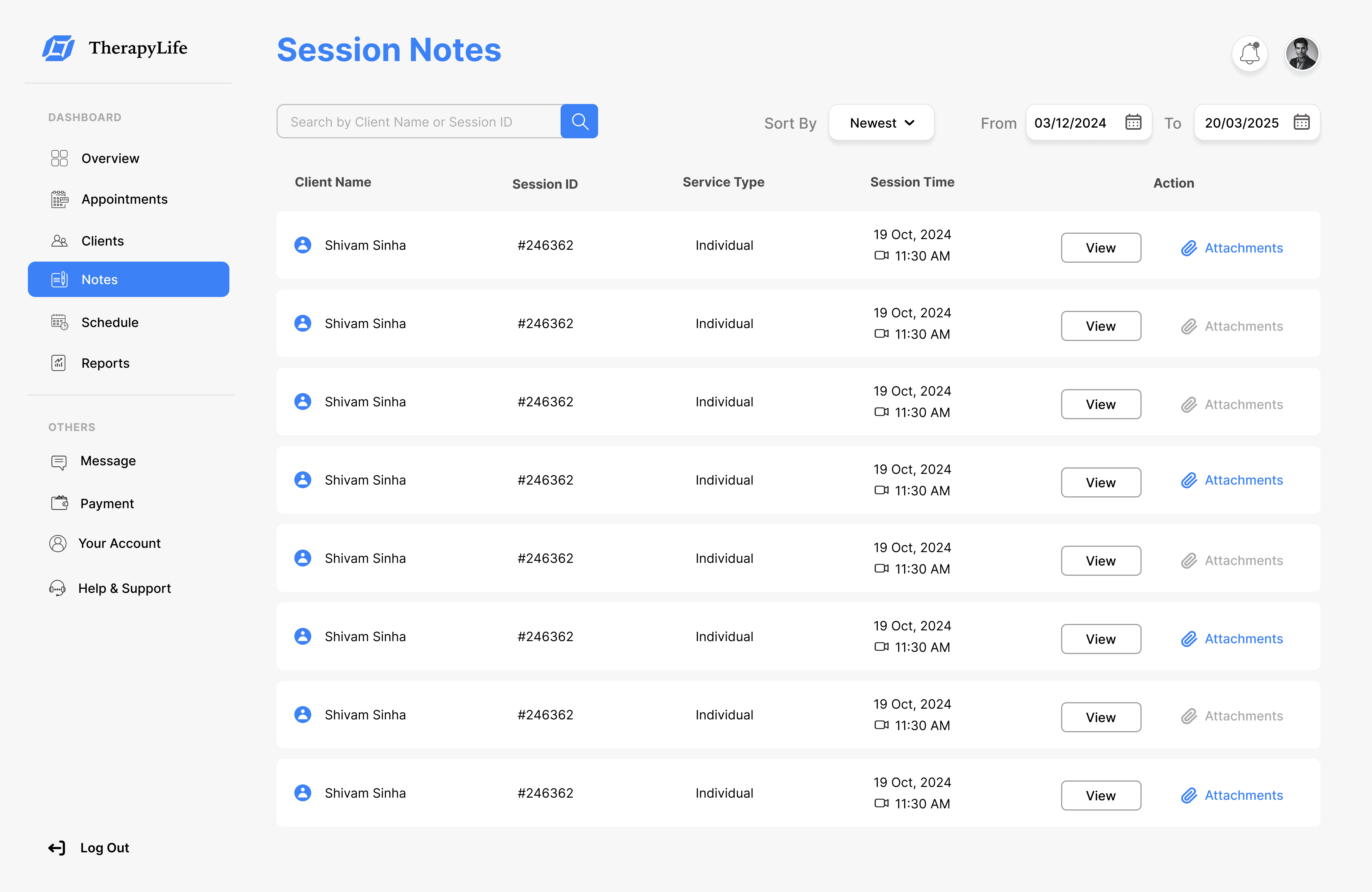
Task: Click View in the first session row
Action: point(1101,248)
